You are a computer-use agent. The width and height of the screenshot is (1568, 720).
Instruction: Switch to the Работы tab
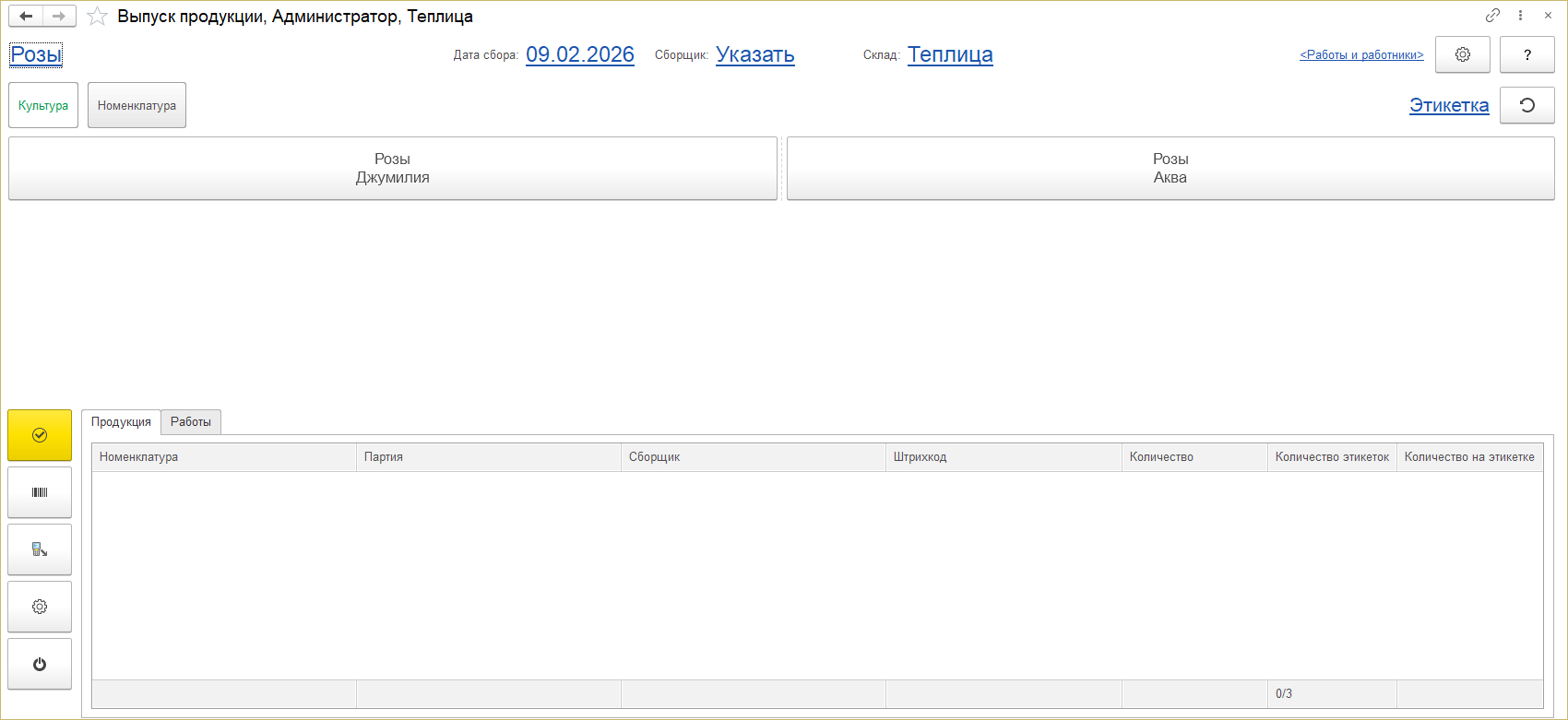pyautogui.click(x=191, y=422)
